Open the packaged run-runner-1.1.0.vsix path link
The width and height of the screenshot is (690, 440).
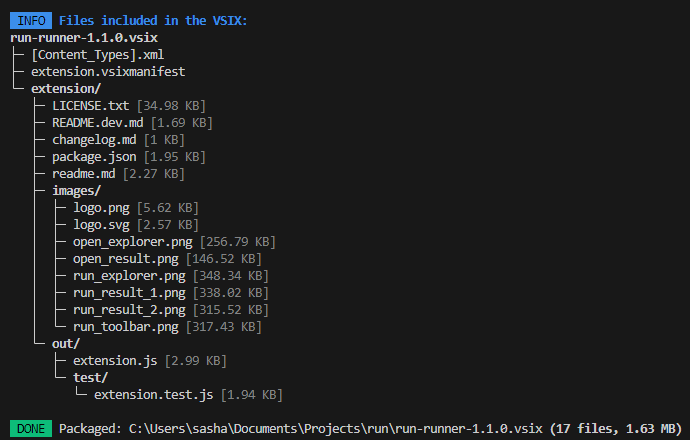tap(335, 429)
